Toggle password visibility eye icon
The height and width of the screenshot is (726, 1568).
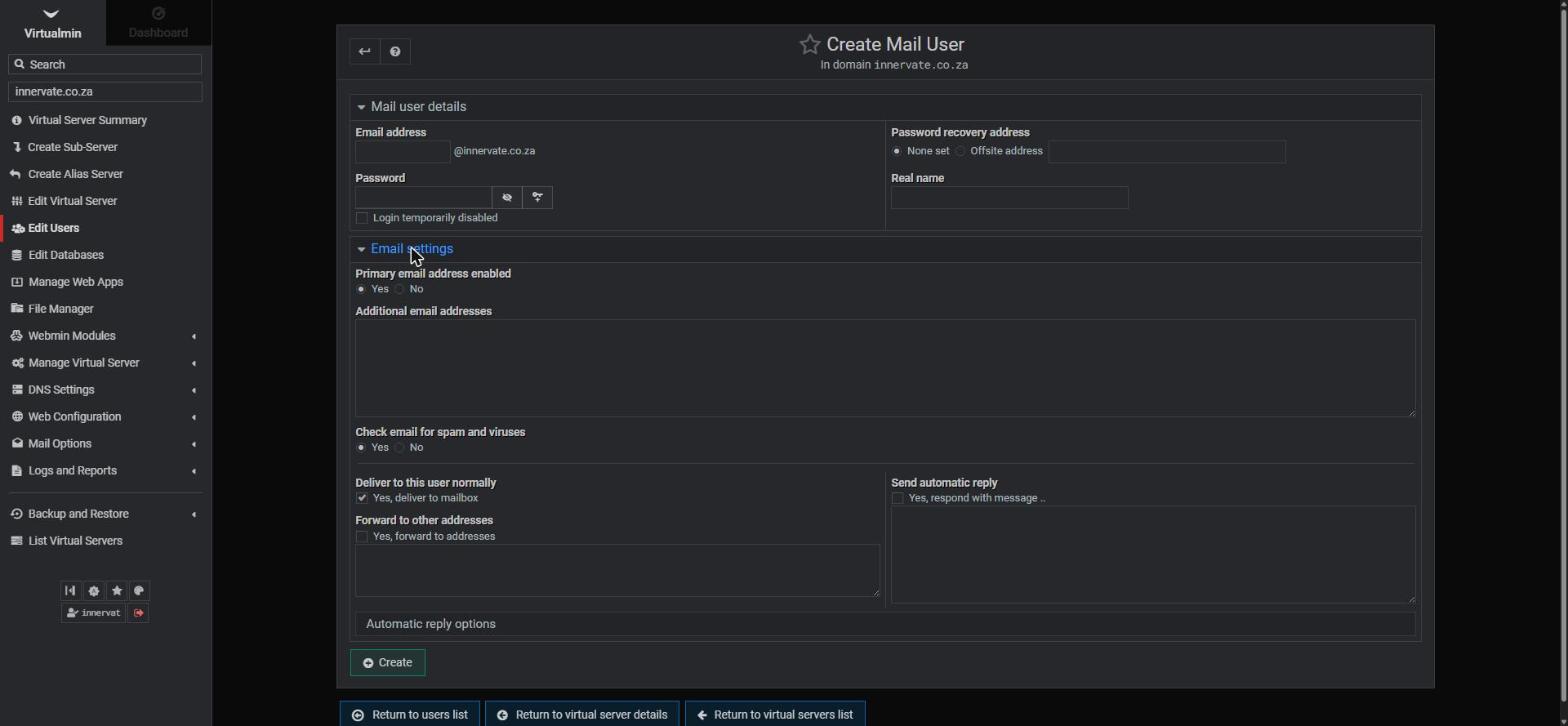(x=507, y=197)
